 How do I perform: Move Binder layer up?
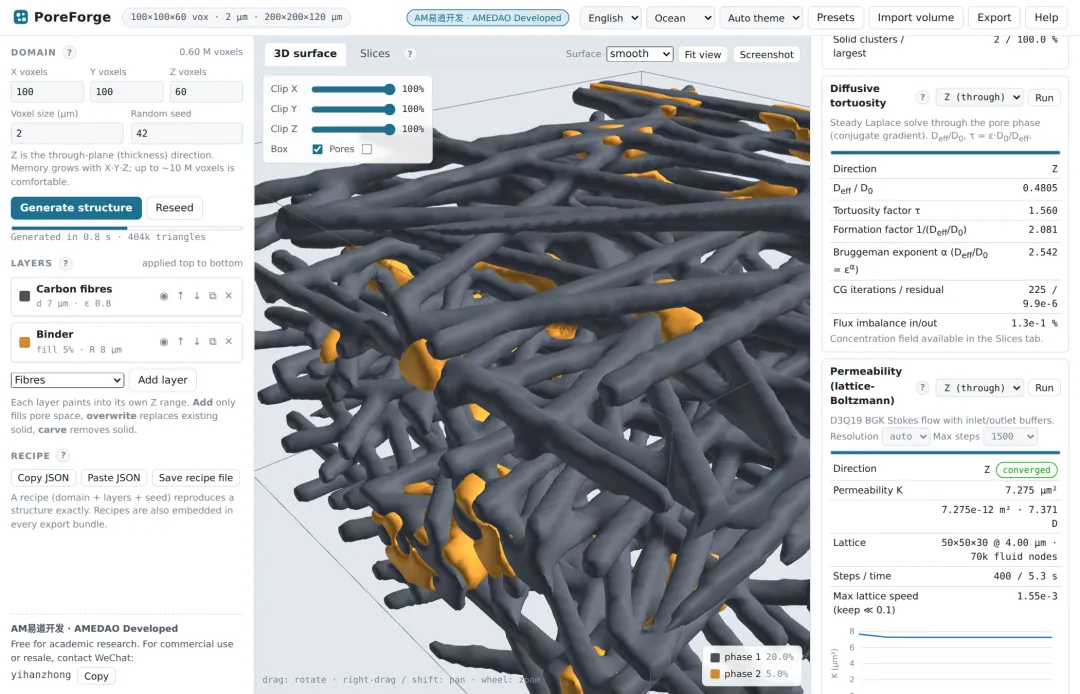tap(180, 341)
